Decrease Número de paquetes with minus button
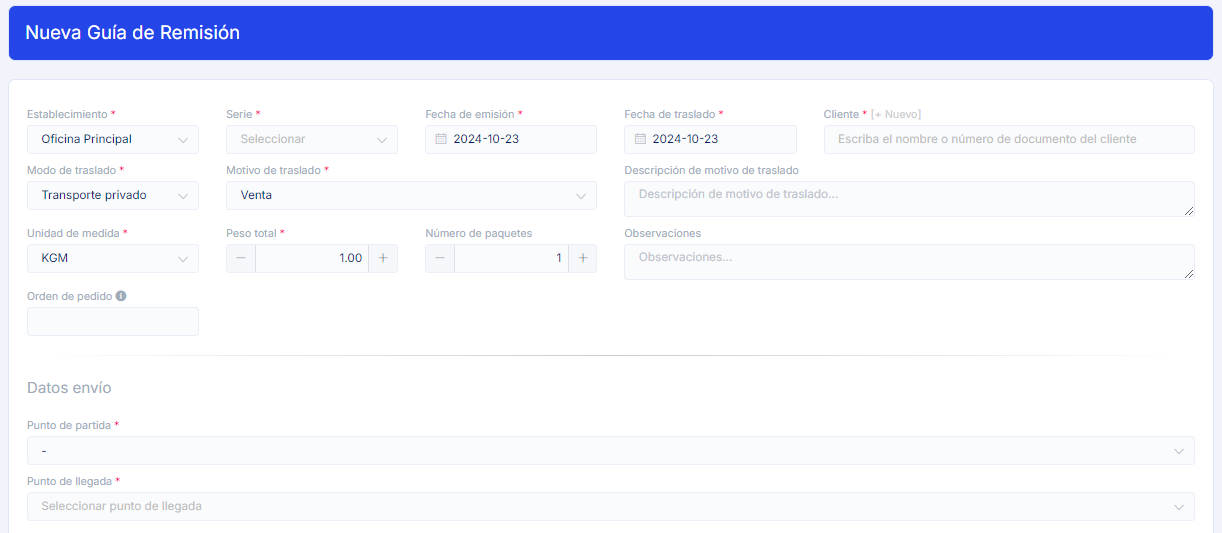Screen dimensions: 1222x533 [x=440, y=258]
